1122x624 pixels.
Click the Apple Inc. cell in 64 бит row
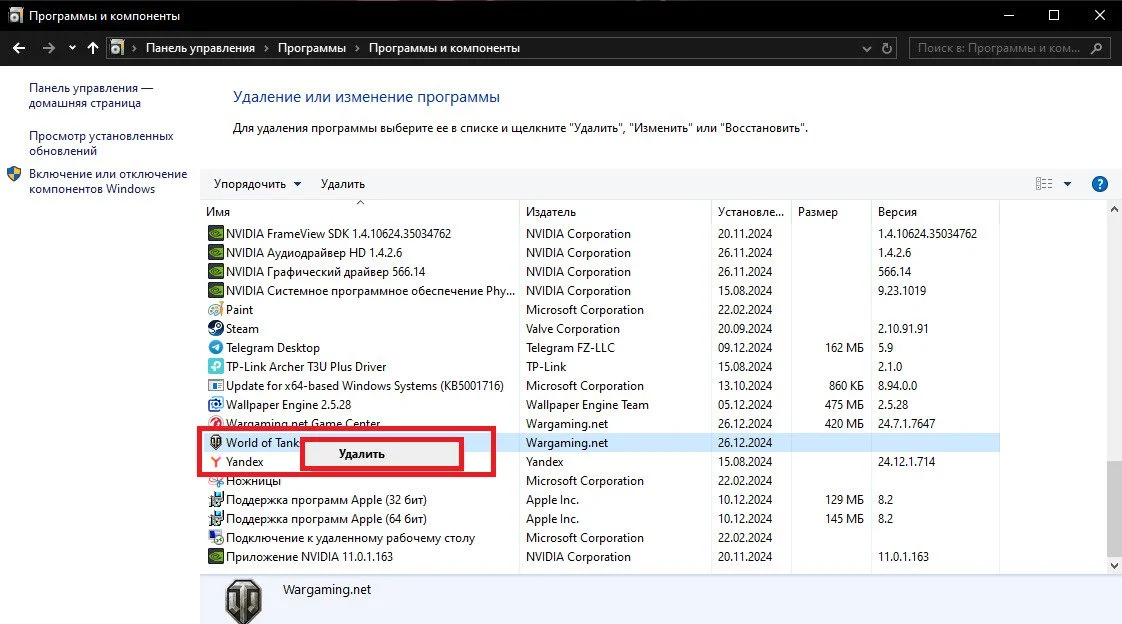click(552, 519)
